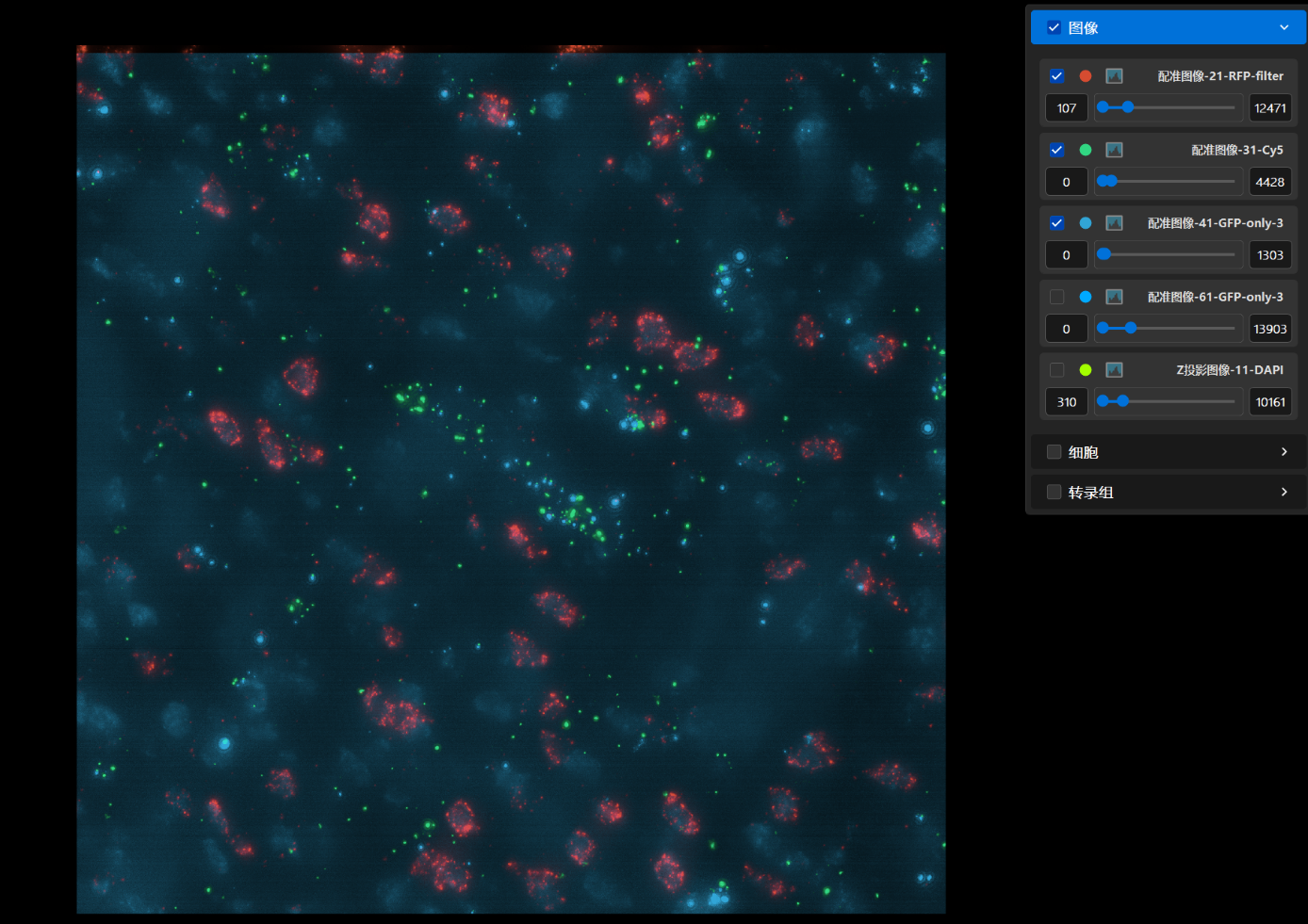Click yellow-green color dot of DAPI channel
Screen dimensions: 1308x924
pyautogui.click(x=1086, y=370)
